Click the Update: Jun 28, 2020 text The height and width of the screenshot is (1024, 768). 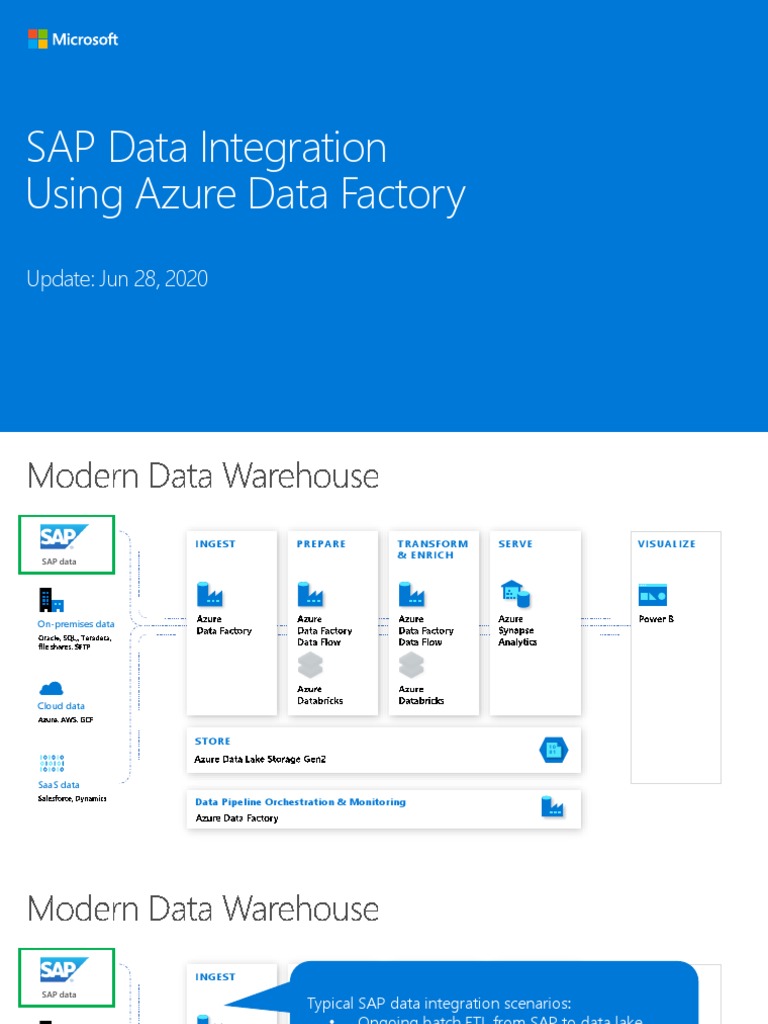click(117, 278)
